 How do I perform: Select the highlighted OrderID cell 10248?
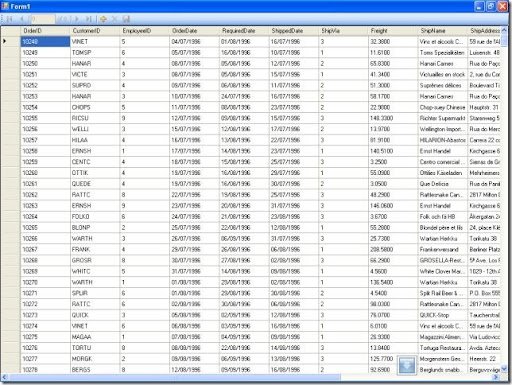(45, 41)
